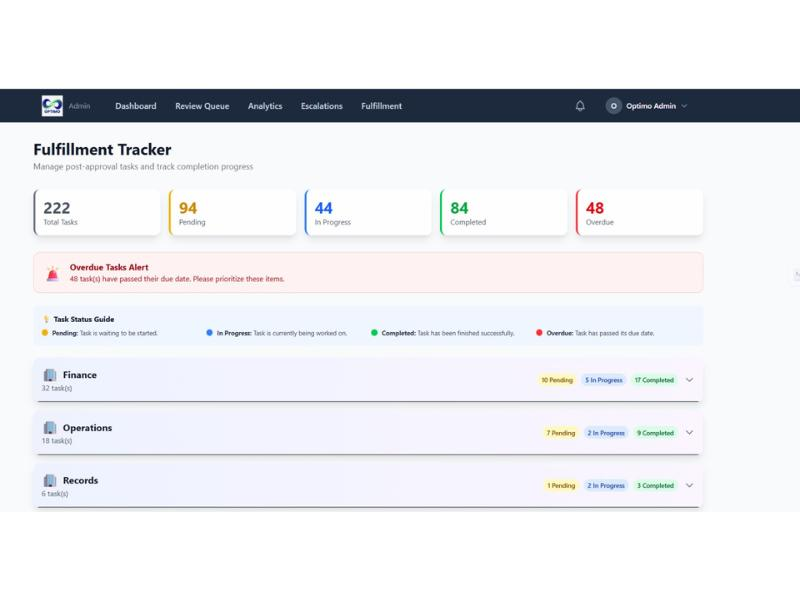
Task: Expand the Finance tasks section
Action: pyautogui.click(x=689, y=380)
